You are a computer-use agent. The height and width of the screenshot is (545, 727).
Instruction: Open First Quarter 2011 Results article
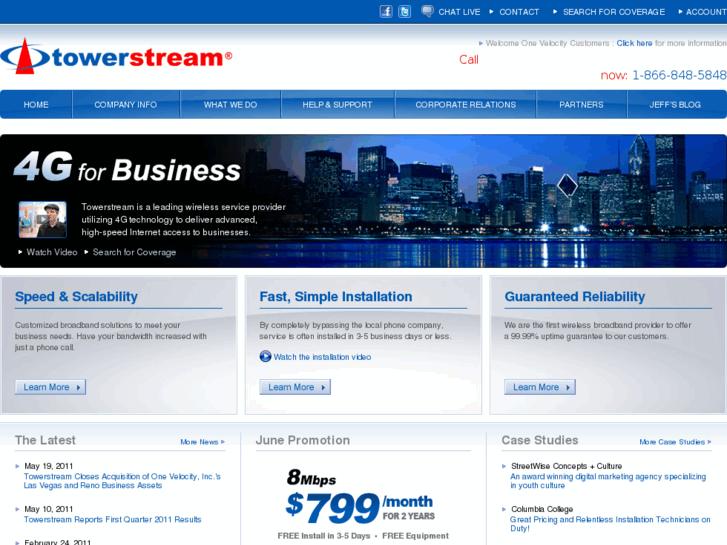[x=113, y=519]
